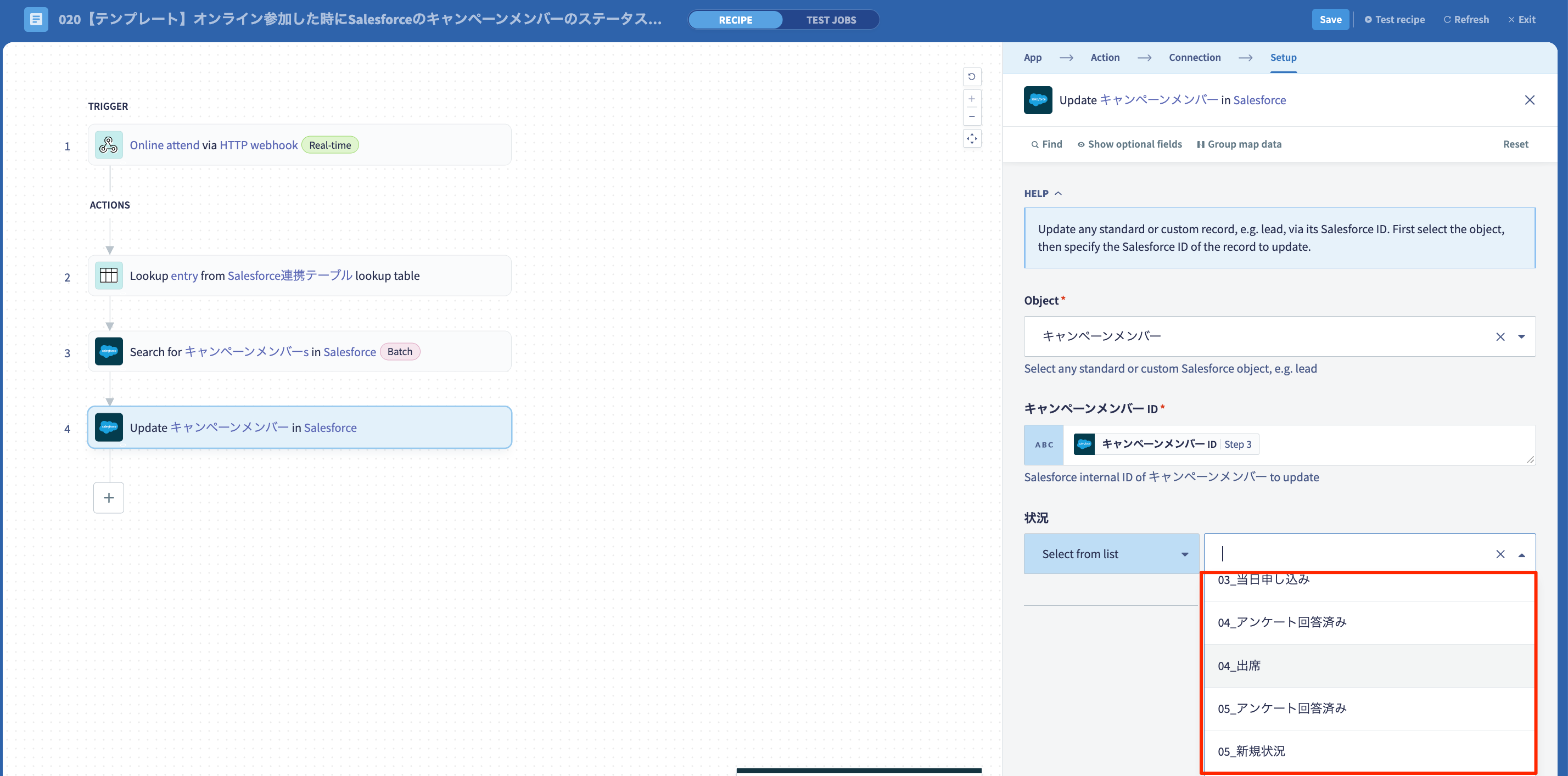Go to Action step in breadcrumb

[x=1105, y=57]
